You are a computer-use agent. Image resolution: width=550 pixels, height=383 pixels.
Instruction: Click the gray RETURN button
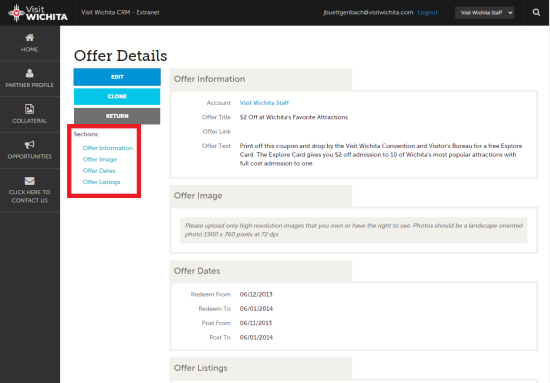(117, 116)
